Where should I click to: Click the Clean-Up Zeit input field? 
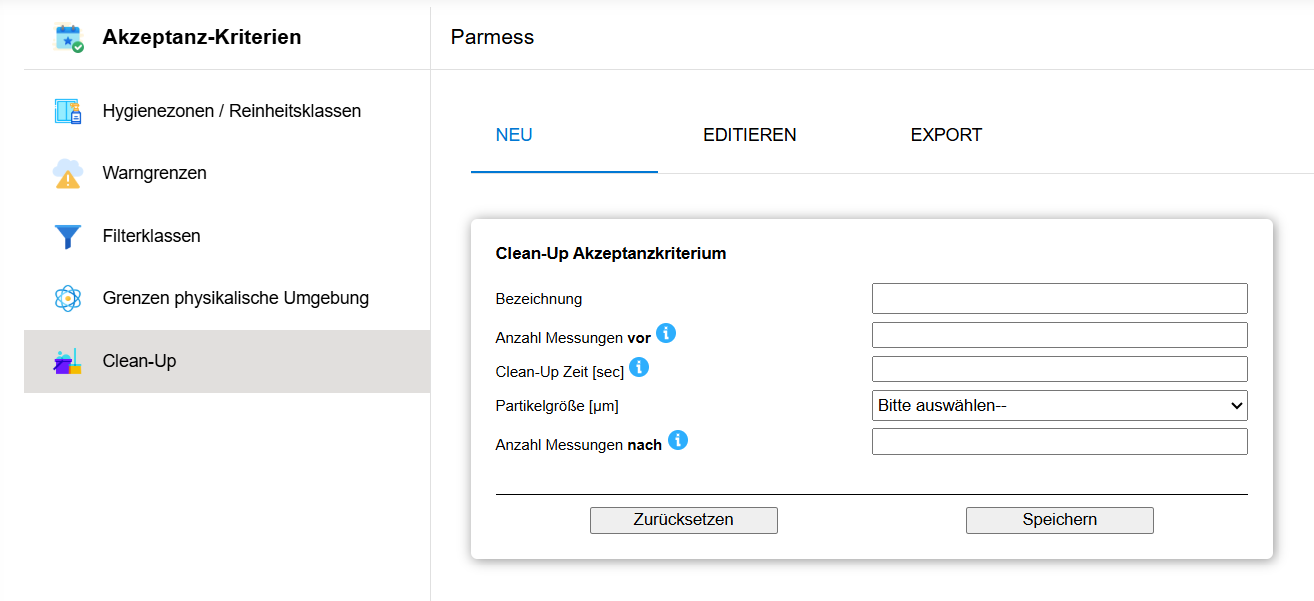1058,368
